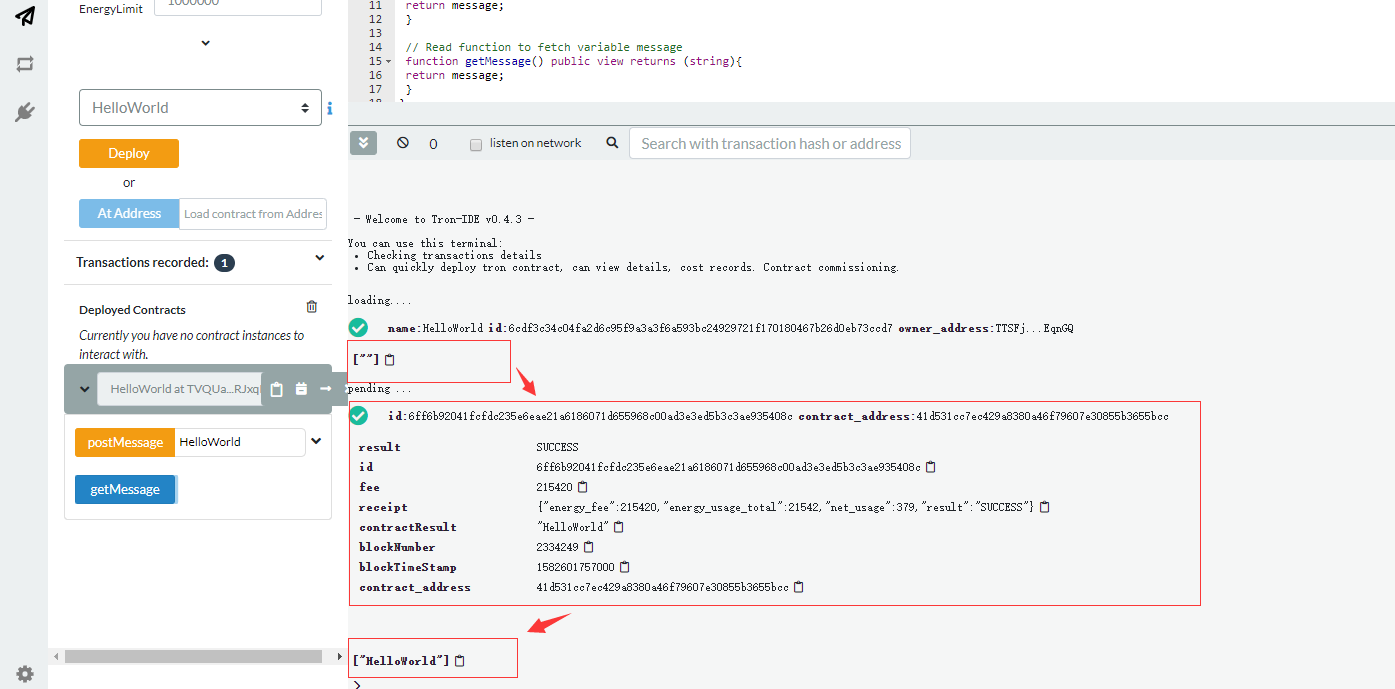
Task: Open settings gear in the sidebar
Action: pos(25,673)
